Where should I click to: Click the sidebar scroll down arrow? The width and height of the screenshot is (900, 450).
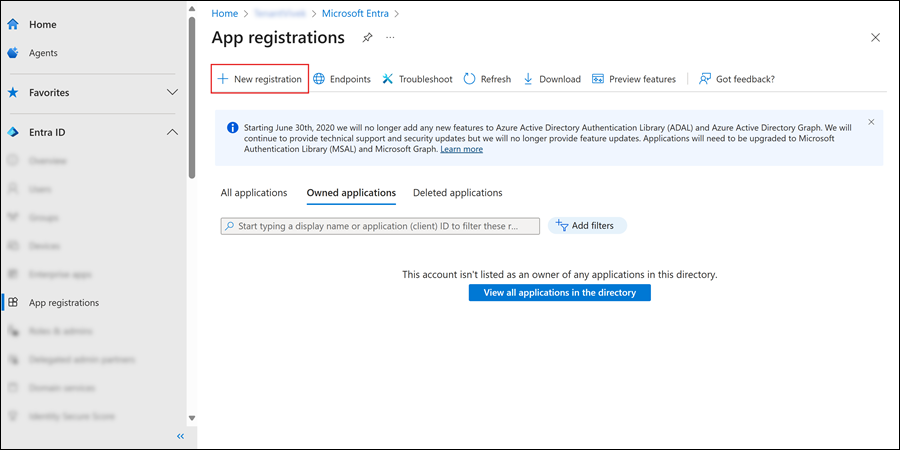coord(192,418)
